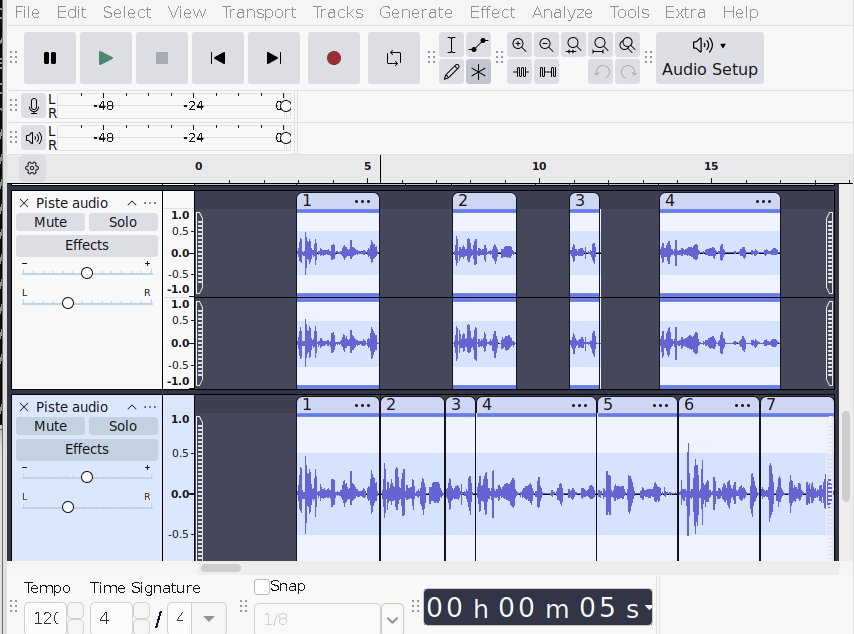The width and height of the screenshot is (854, 634).
Task: Mute the first Piste audio track
Action: click(51, 222)
